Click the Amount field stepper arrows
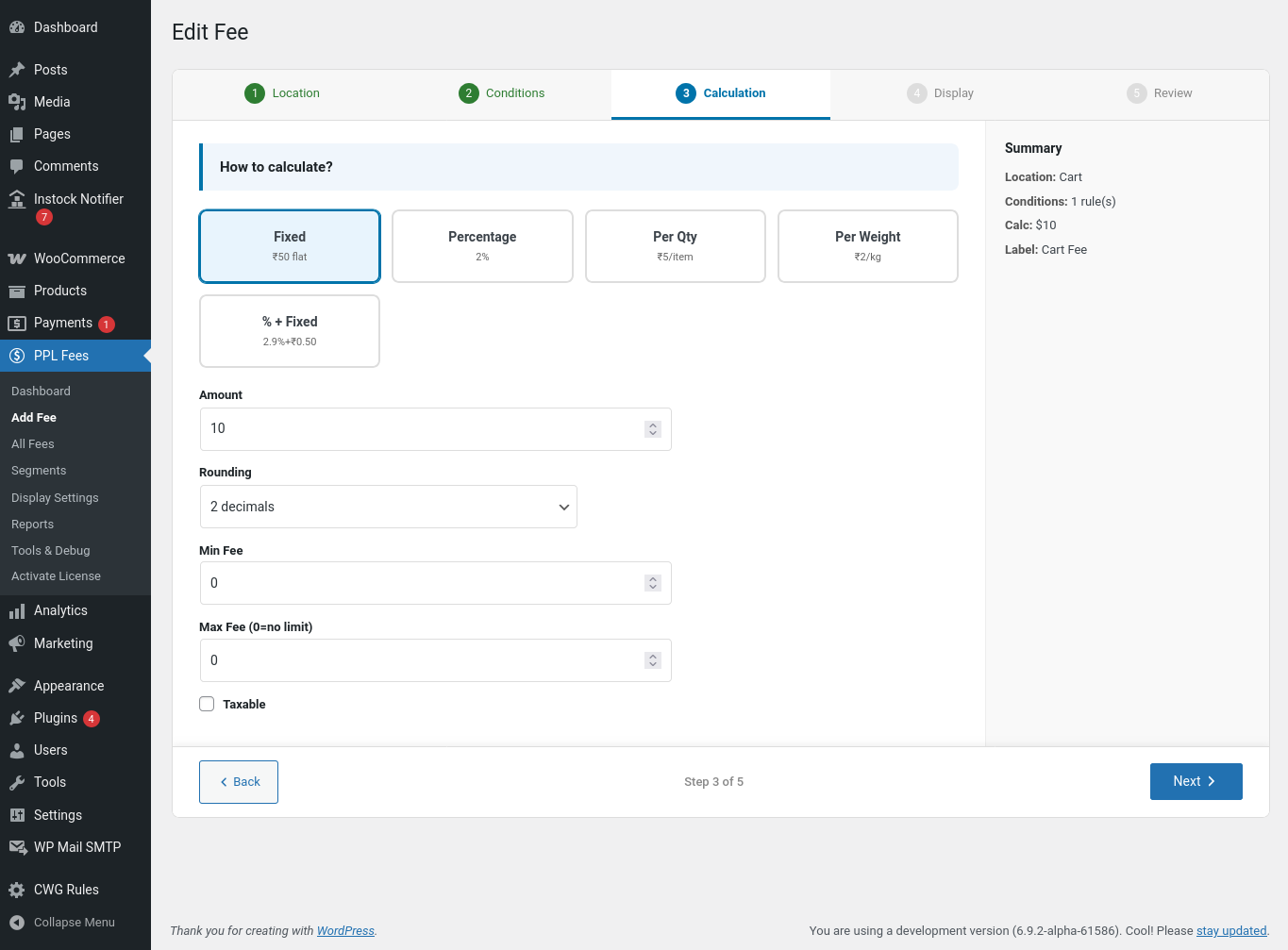Viewport: 1288px width, 950px height. click(x=653, y=429)
